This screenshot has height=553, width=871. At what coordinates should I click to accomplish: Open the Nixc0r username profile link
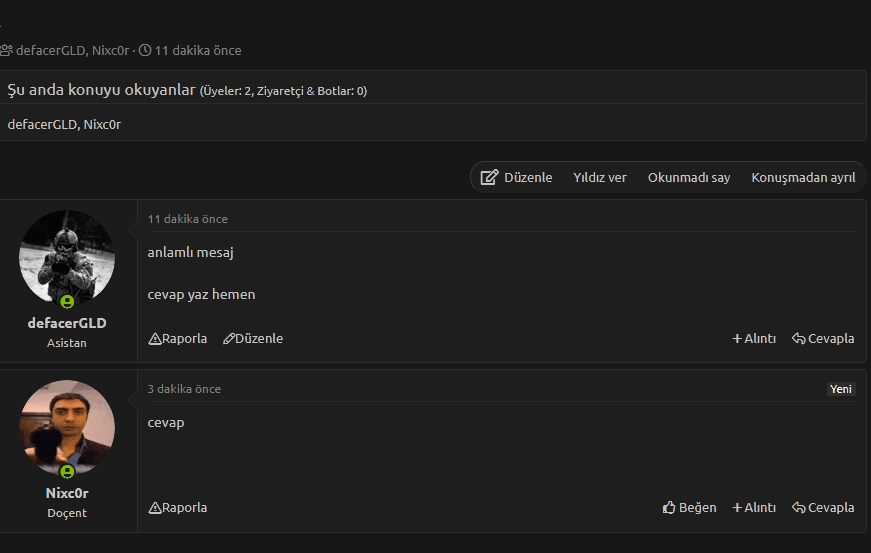pos(67,493)
